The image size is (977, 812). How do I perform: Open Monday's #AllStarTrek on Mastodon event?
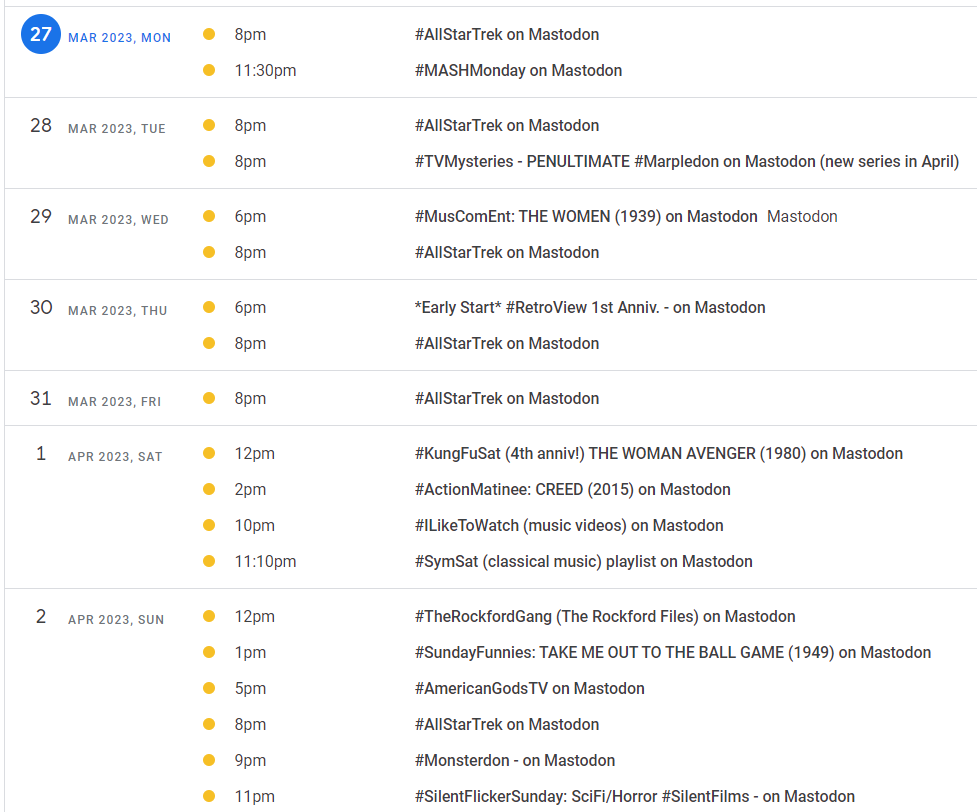coord(507,34)
